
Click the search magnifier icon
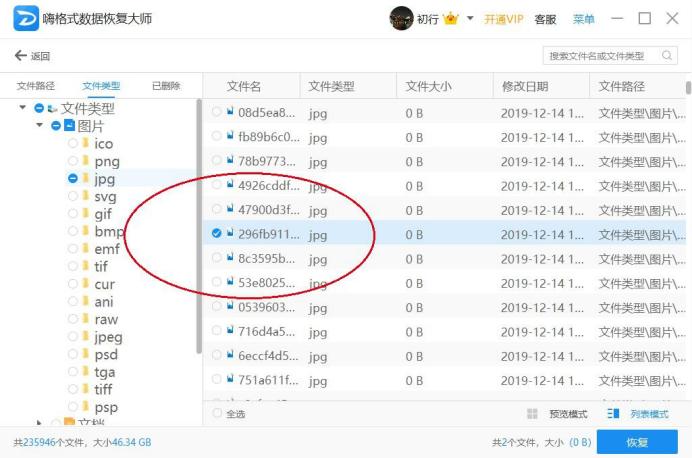667,56
